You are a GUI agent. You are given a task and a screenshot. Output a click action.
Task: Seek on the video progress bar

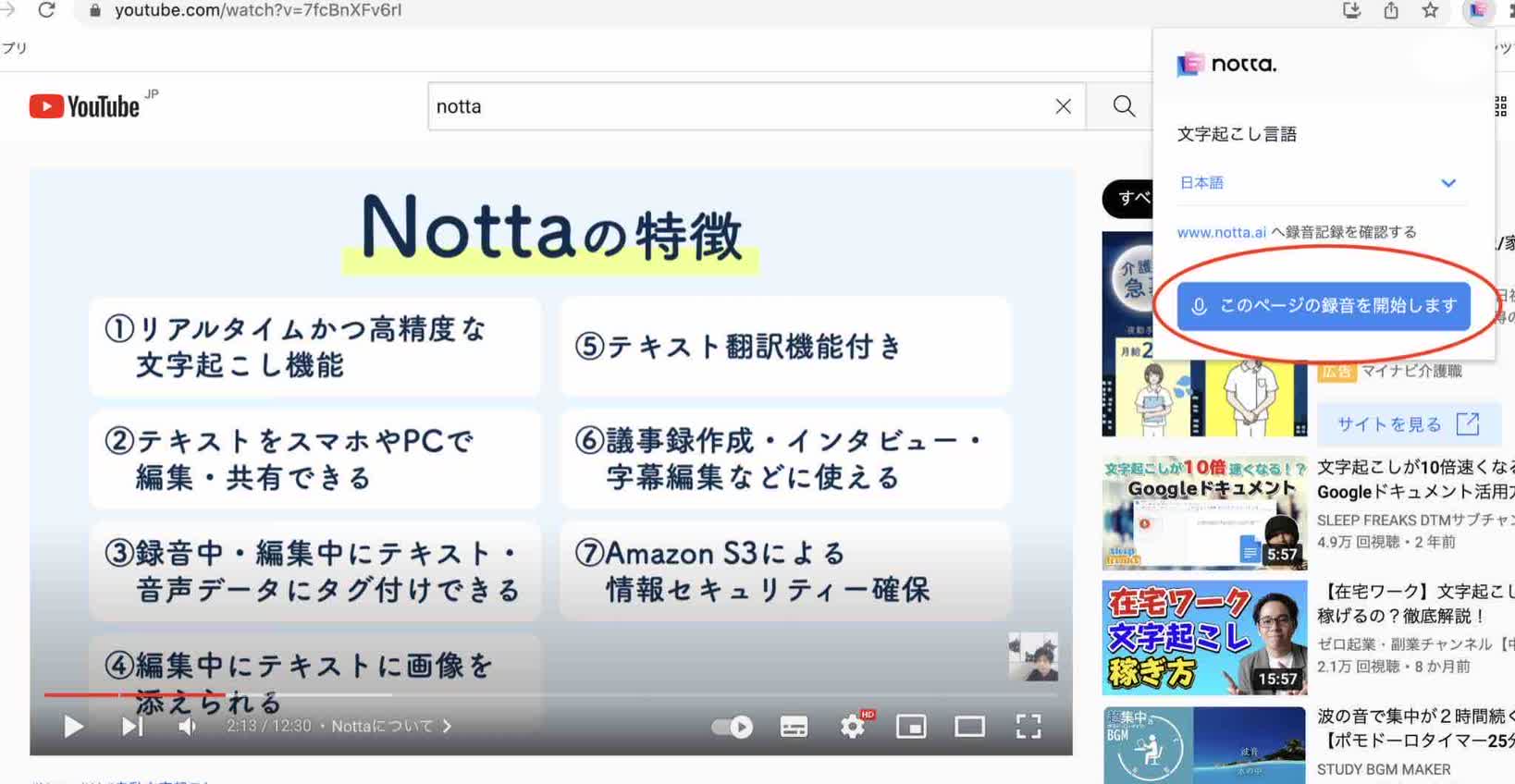pos(550,694)
